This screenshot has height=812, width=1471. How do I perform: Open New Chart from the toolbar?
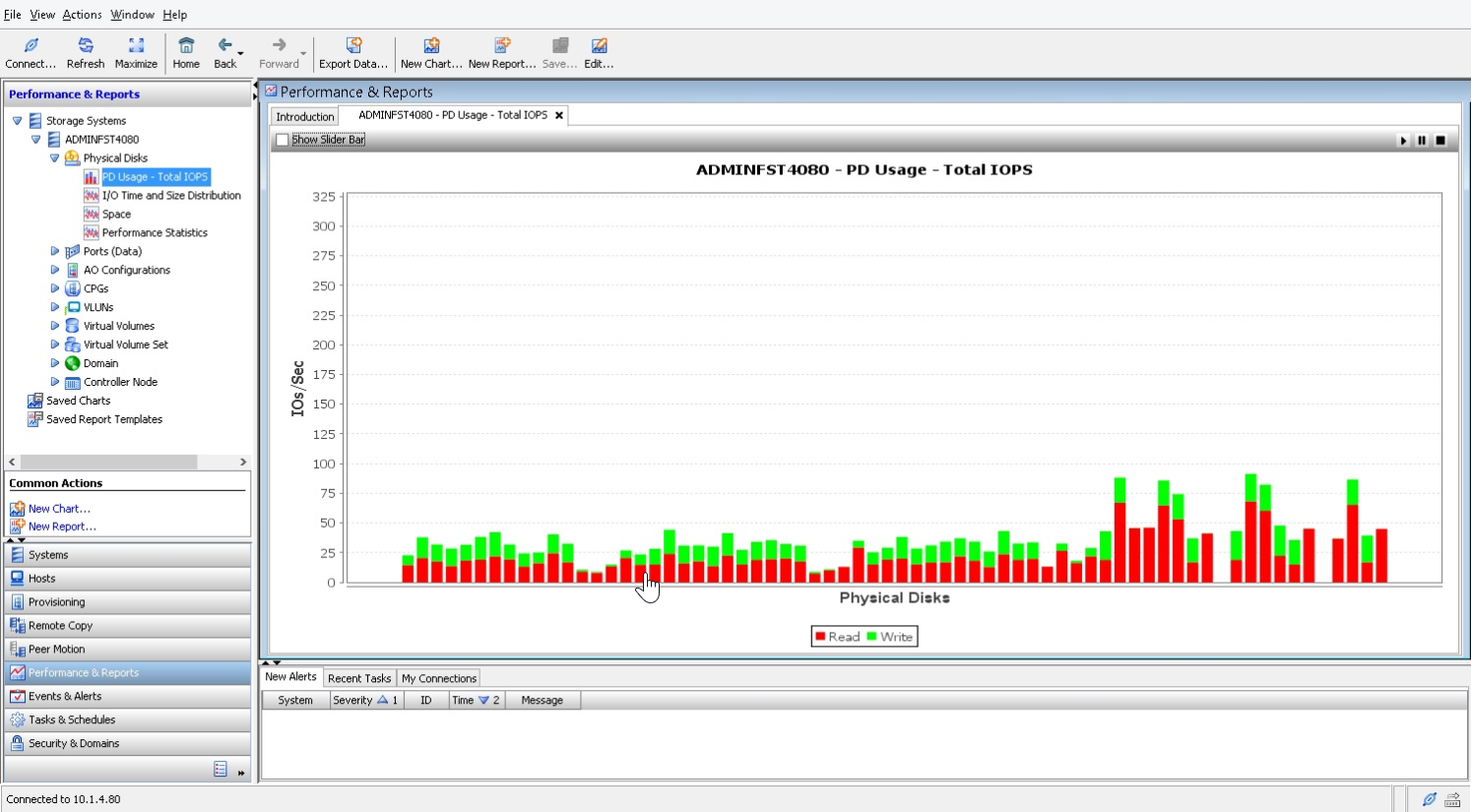[x=430, y=46]
